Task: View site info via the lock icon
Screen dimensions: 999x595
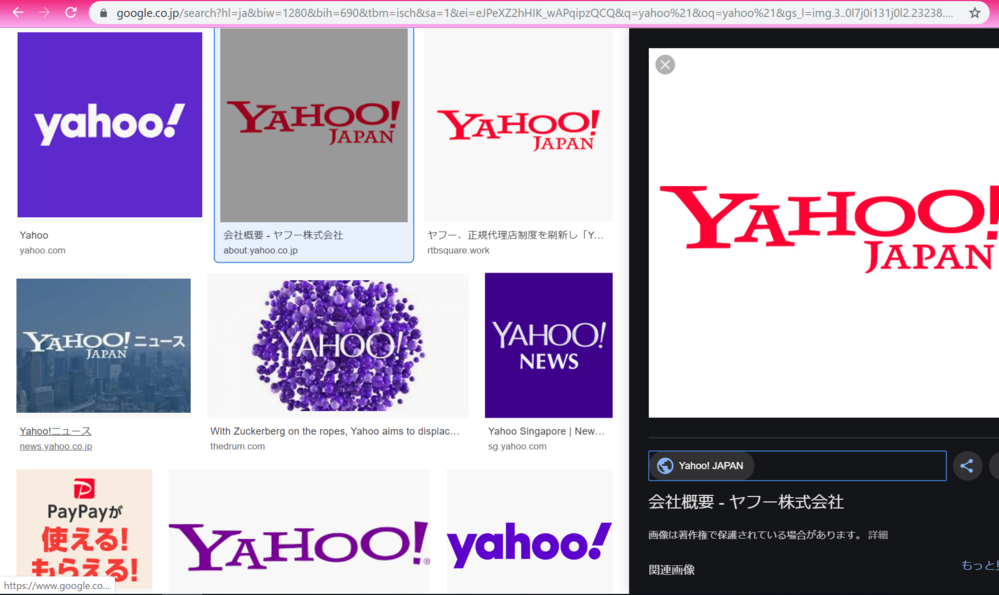Action: [x=103, y=13]
